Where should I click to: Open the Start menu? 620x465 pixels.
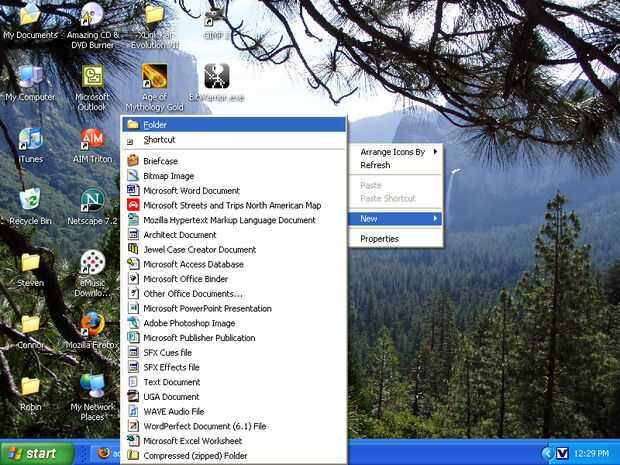tap(37, 453)
